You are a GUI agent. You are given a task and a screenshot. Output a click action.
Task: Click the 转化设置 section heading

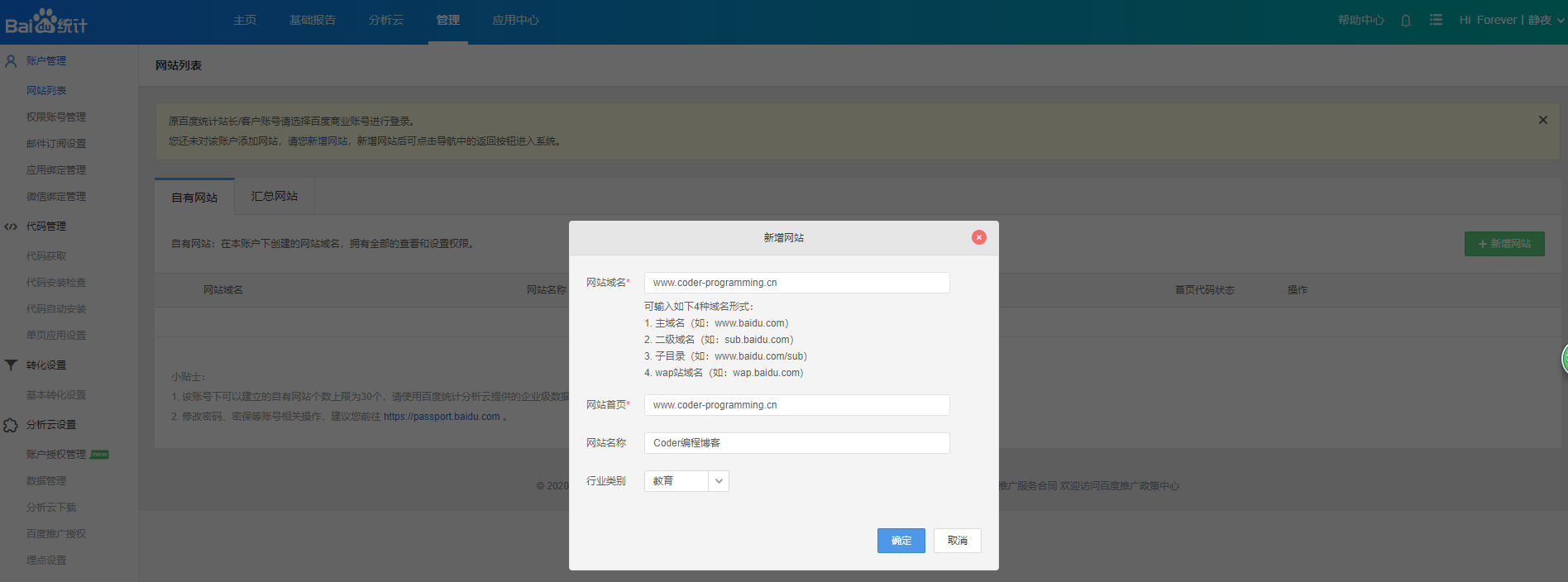pyautogui.click(x=46, y=365)
